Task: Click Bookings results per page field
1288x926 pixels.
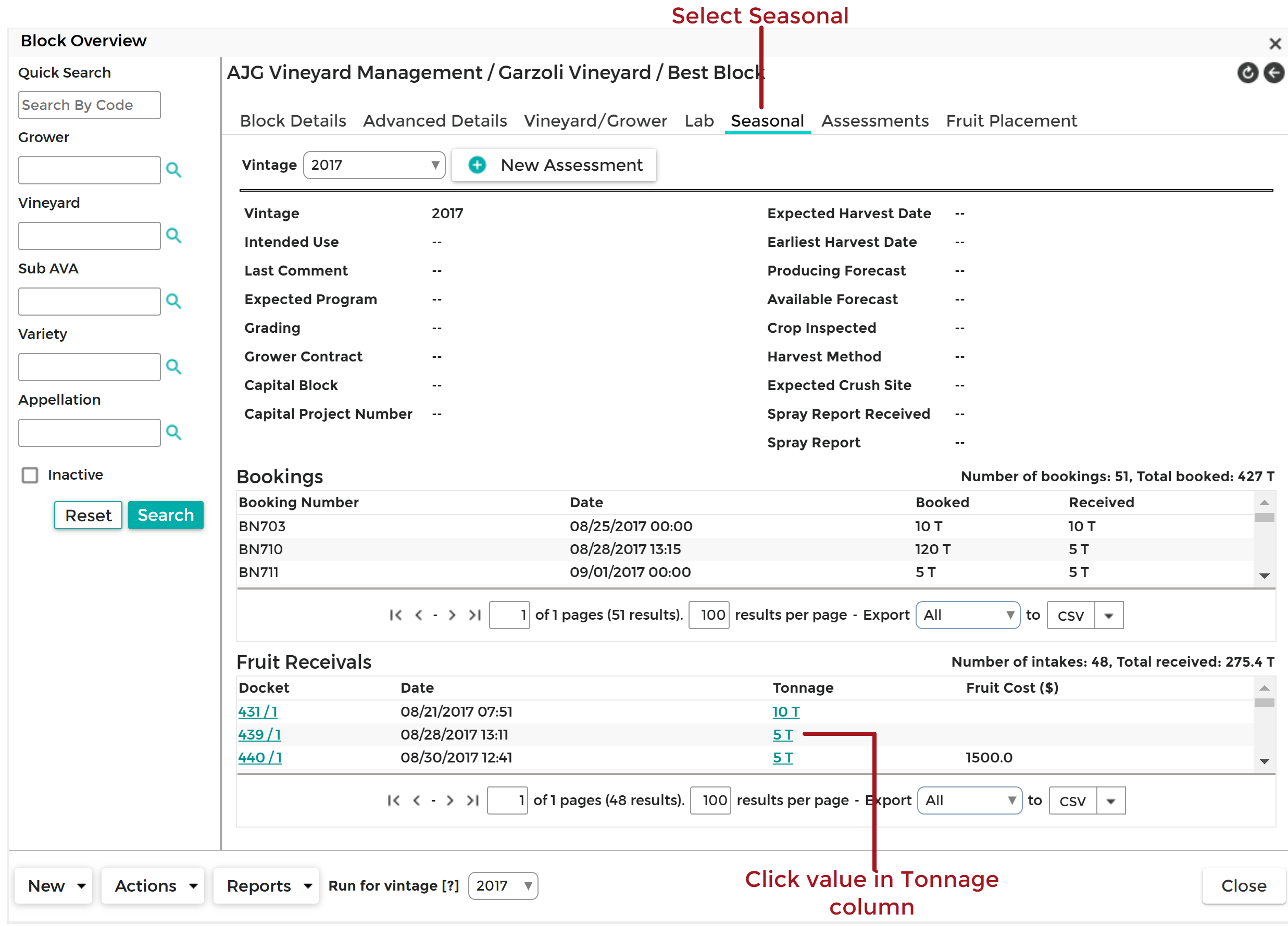Action: (709, 615)
